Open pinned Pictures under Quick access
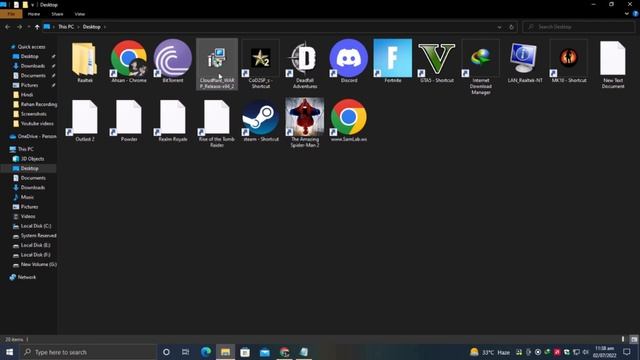 tap(29, 85)
